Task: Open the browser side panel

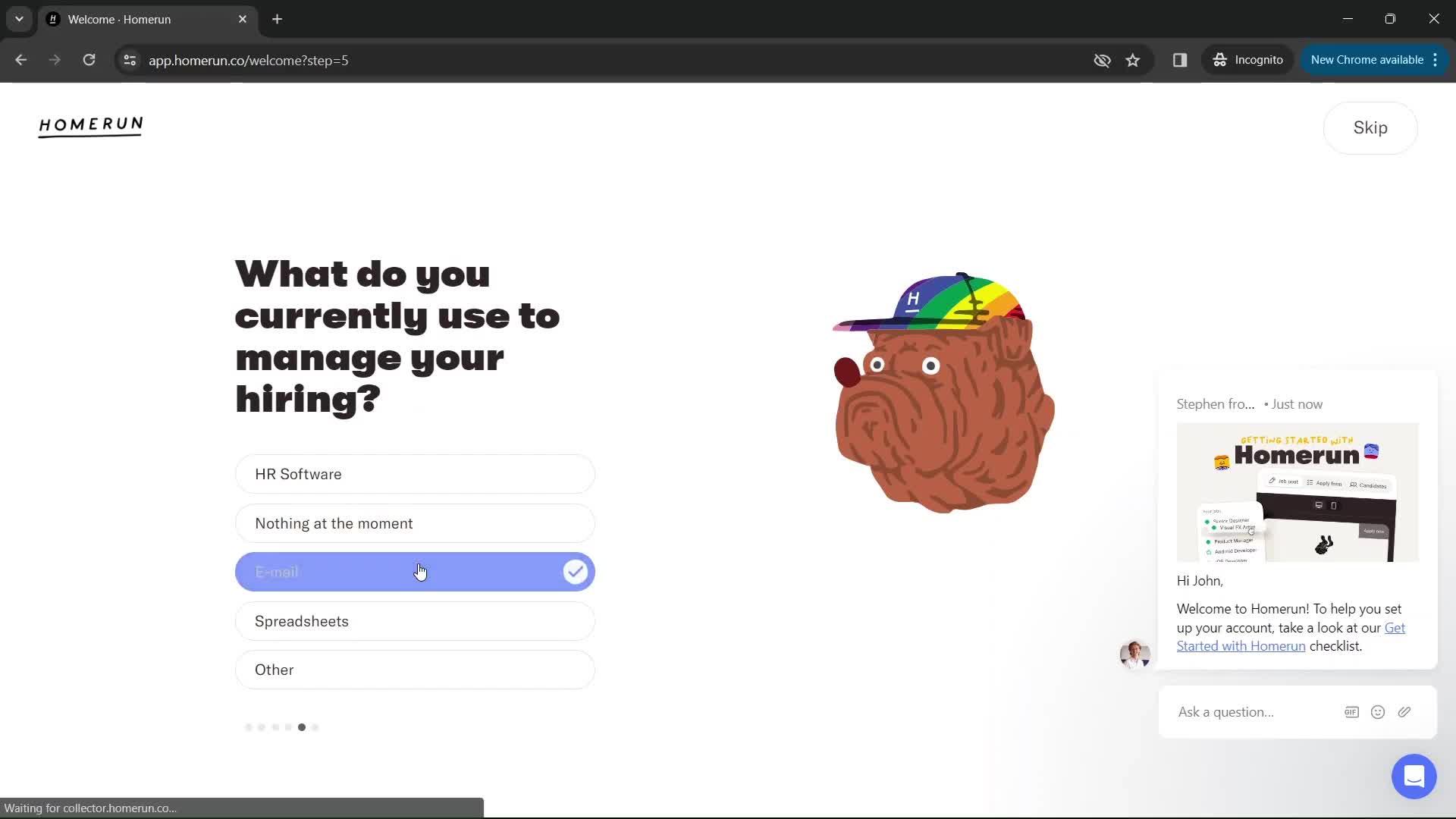Action: coord(1180,60)
